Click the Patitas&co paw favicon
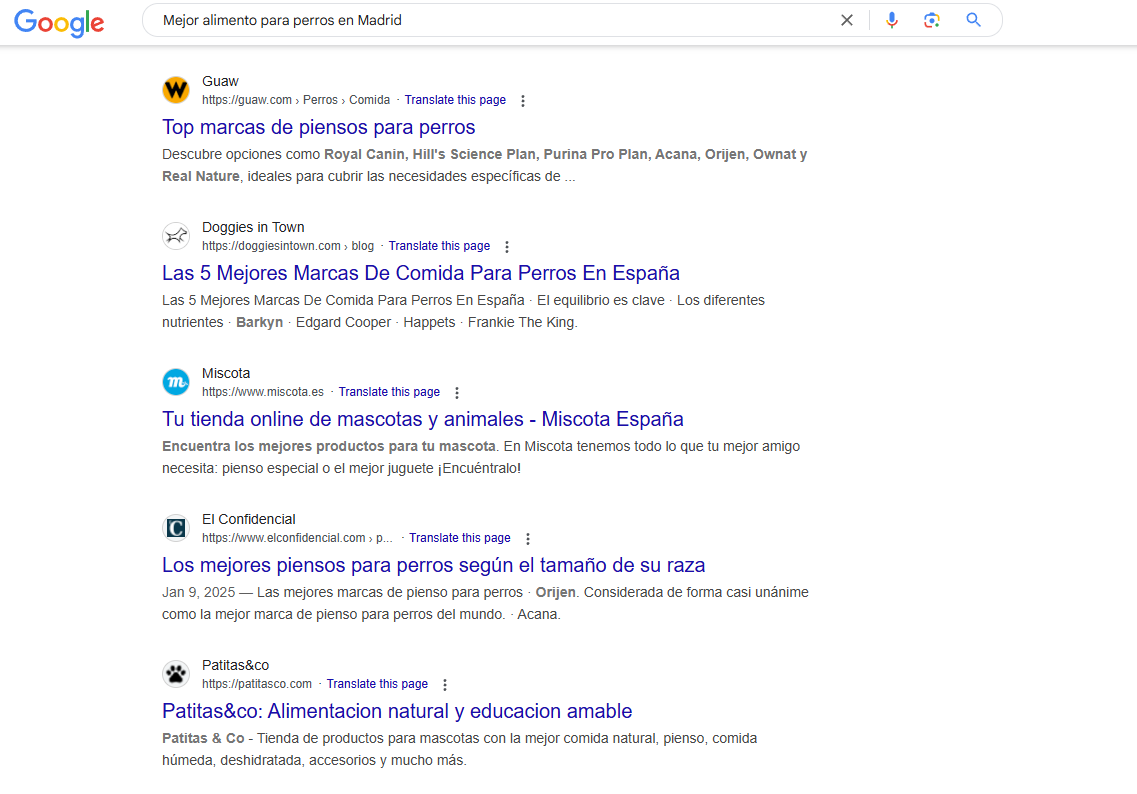The image size is (1137, 794). pos(175,674)
